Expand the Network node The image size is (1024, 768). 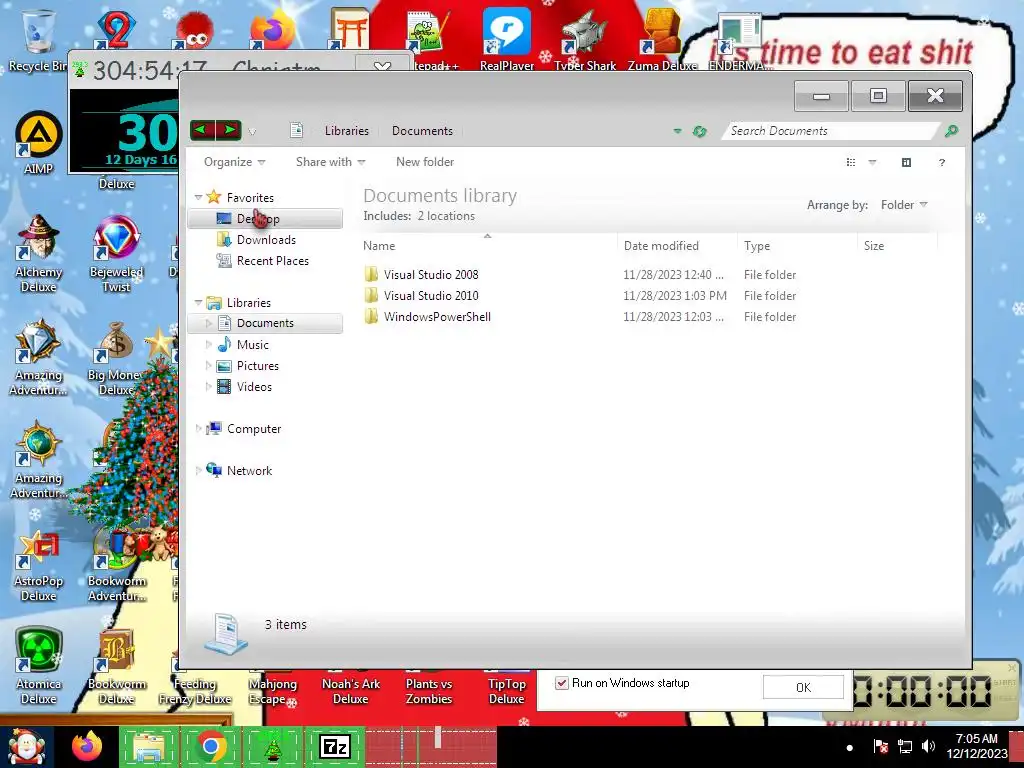pyautogui.click(x=199, y=471)
